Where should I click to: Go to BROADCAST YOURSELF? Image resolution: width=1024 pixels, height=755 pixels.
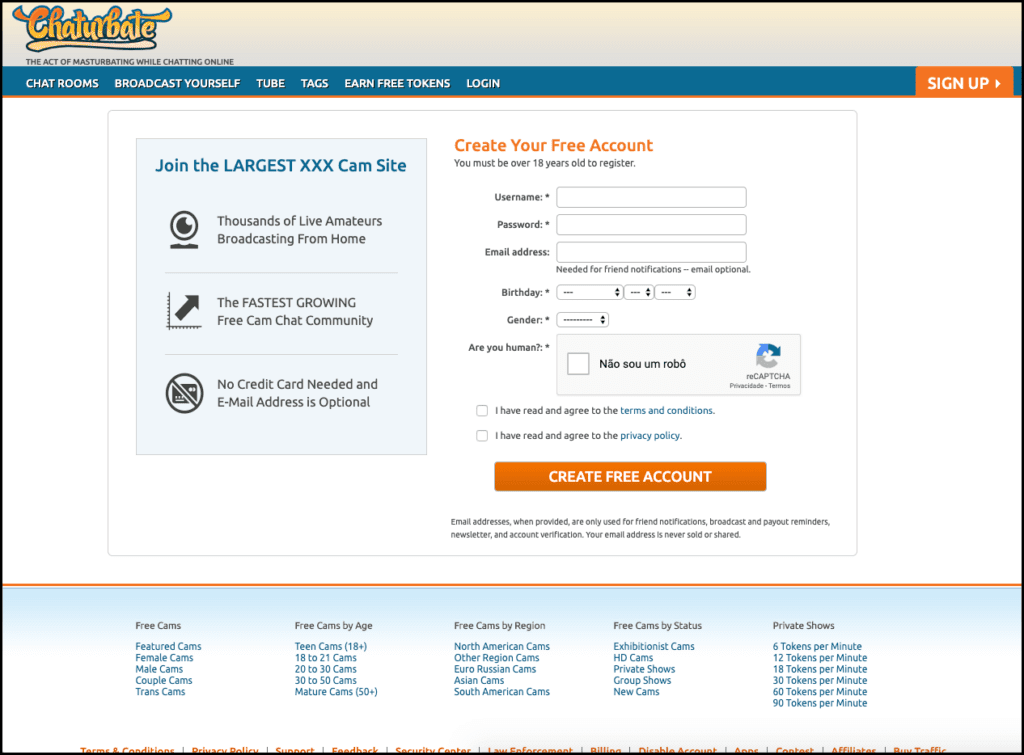pyautogui.click(x=177, y=84)
